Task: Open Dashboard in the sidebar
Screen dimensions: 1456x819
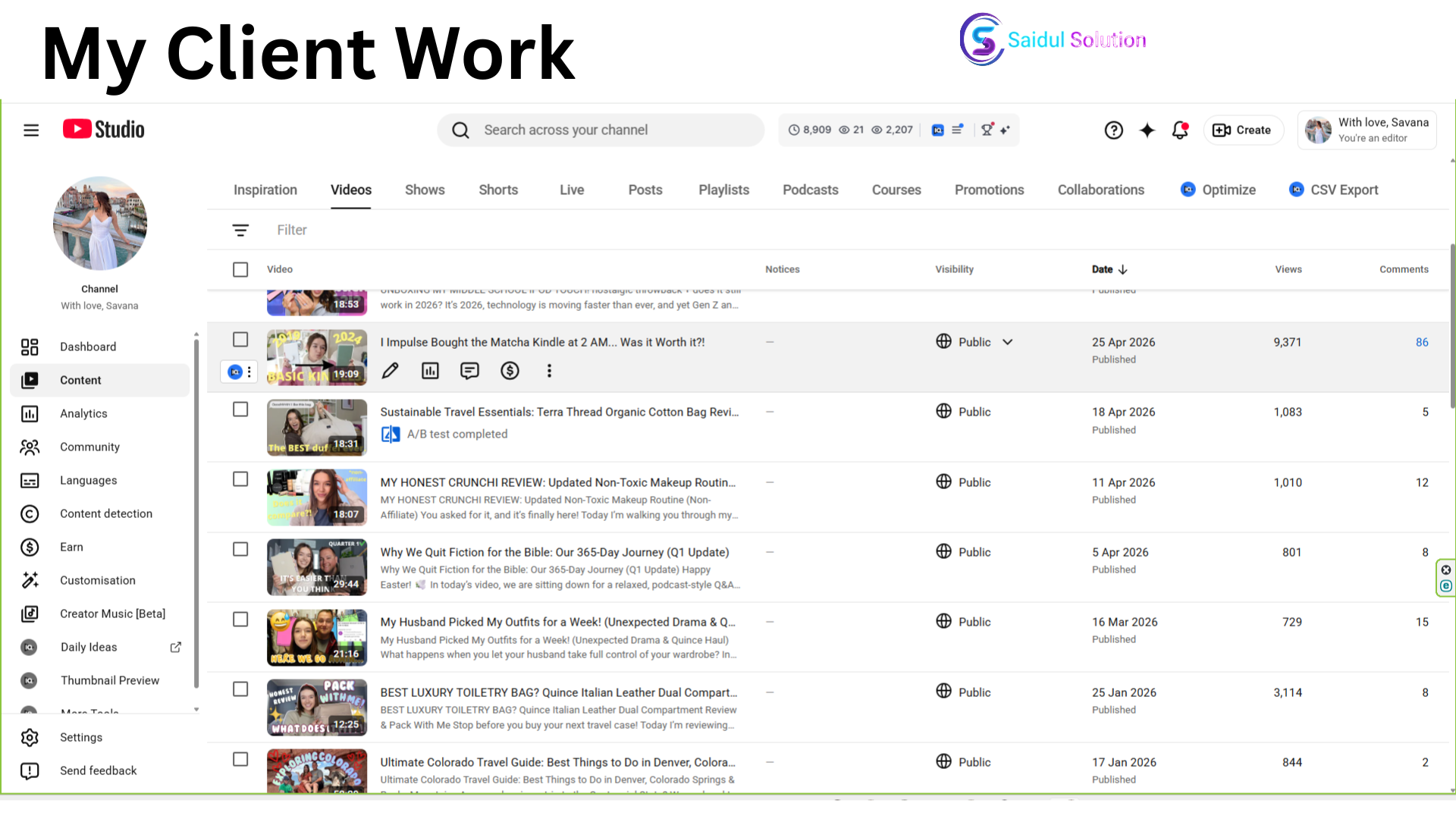Action: click(x=100, y=347)
